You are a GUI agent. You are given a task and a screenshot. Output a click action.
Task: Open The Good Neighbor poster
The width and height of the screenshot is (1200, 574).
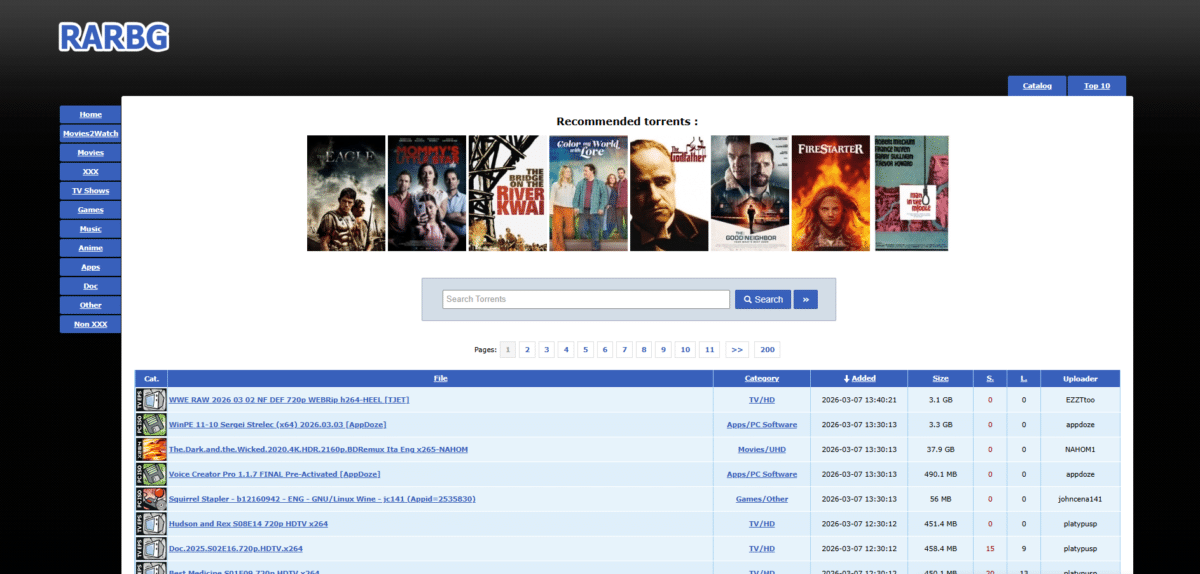click(x=750, y=193)
